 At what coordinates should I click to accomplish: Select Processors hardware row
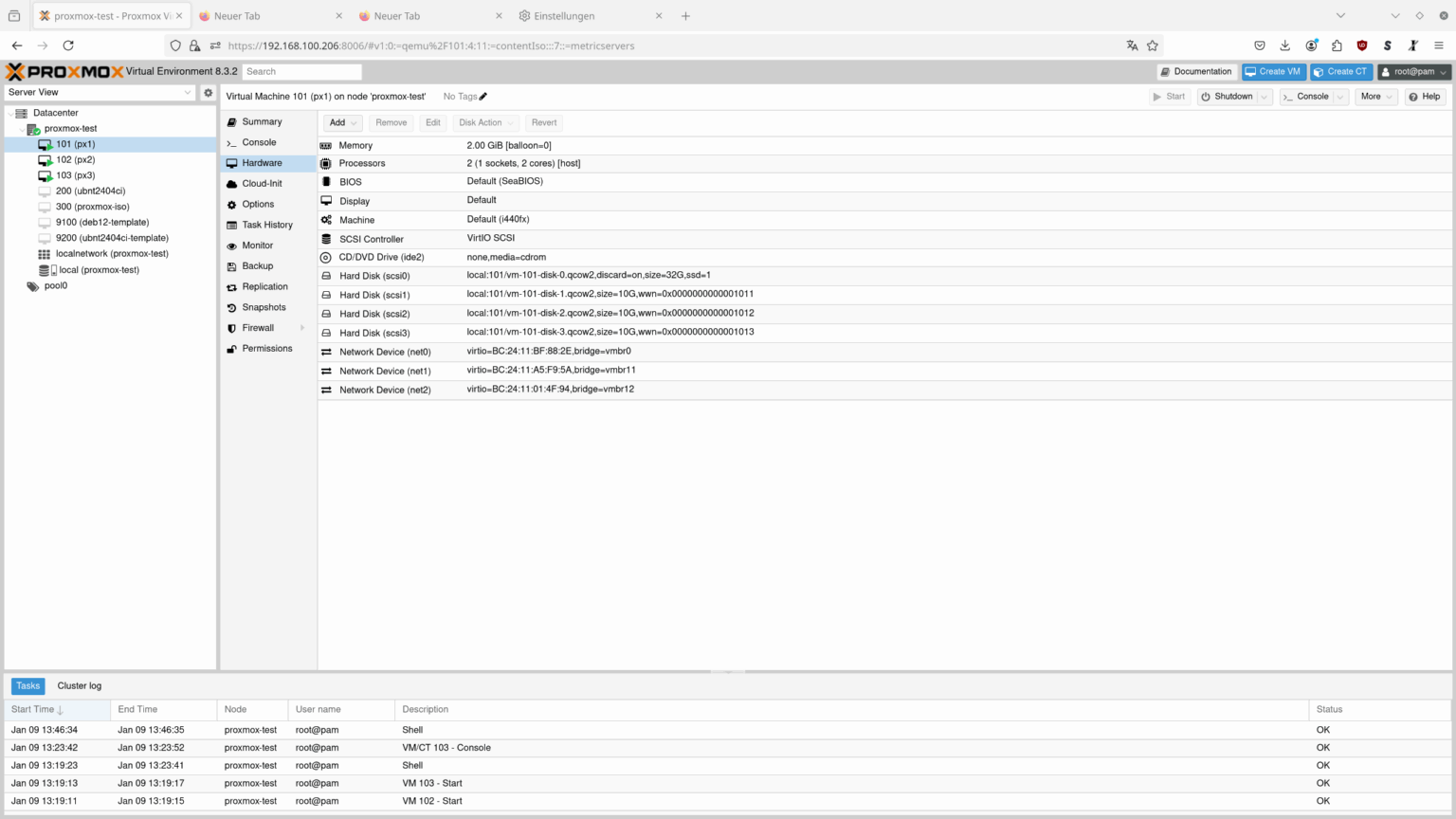point(884,164)
